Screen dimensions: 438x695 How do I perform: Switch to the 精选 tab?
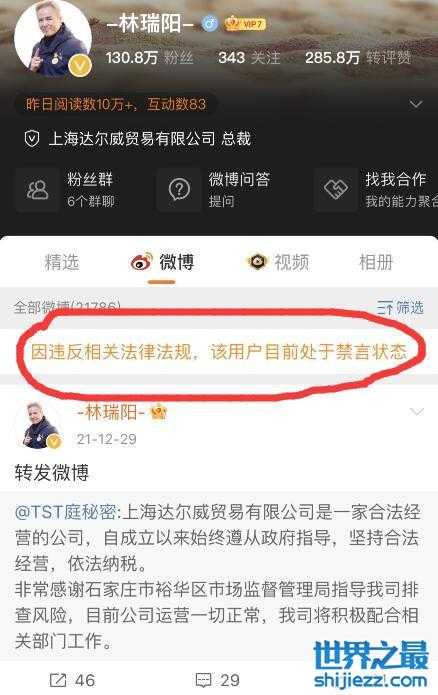62,262
